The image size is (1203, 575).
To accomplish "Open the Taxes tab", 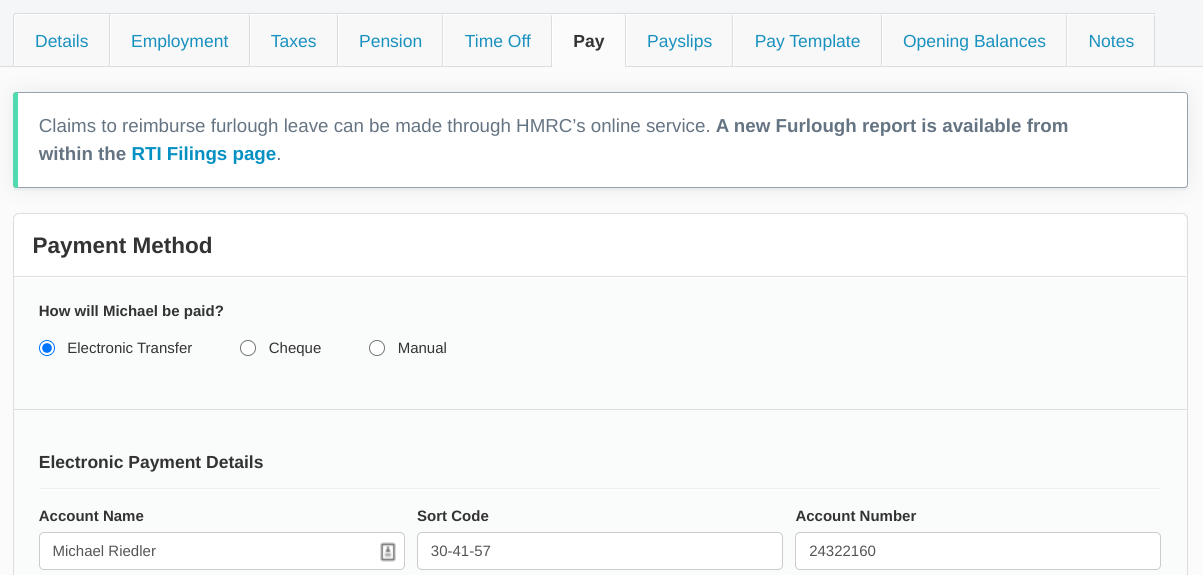I will pos(293,41).
